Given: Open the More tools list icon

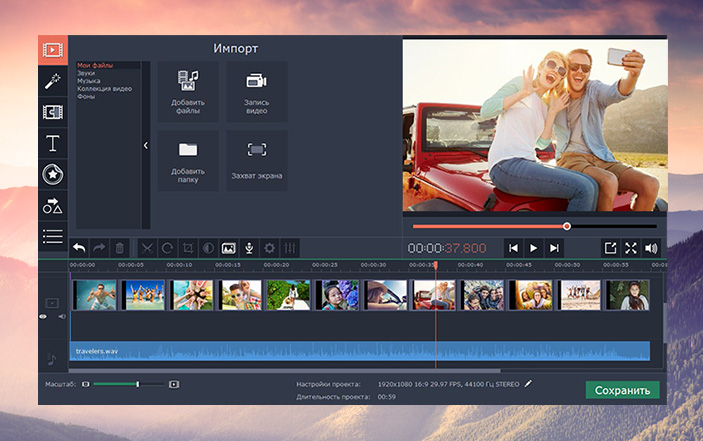Looking at the screenshot, I should (53, 236).
